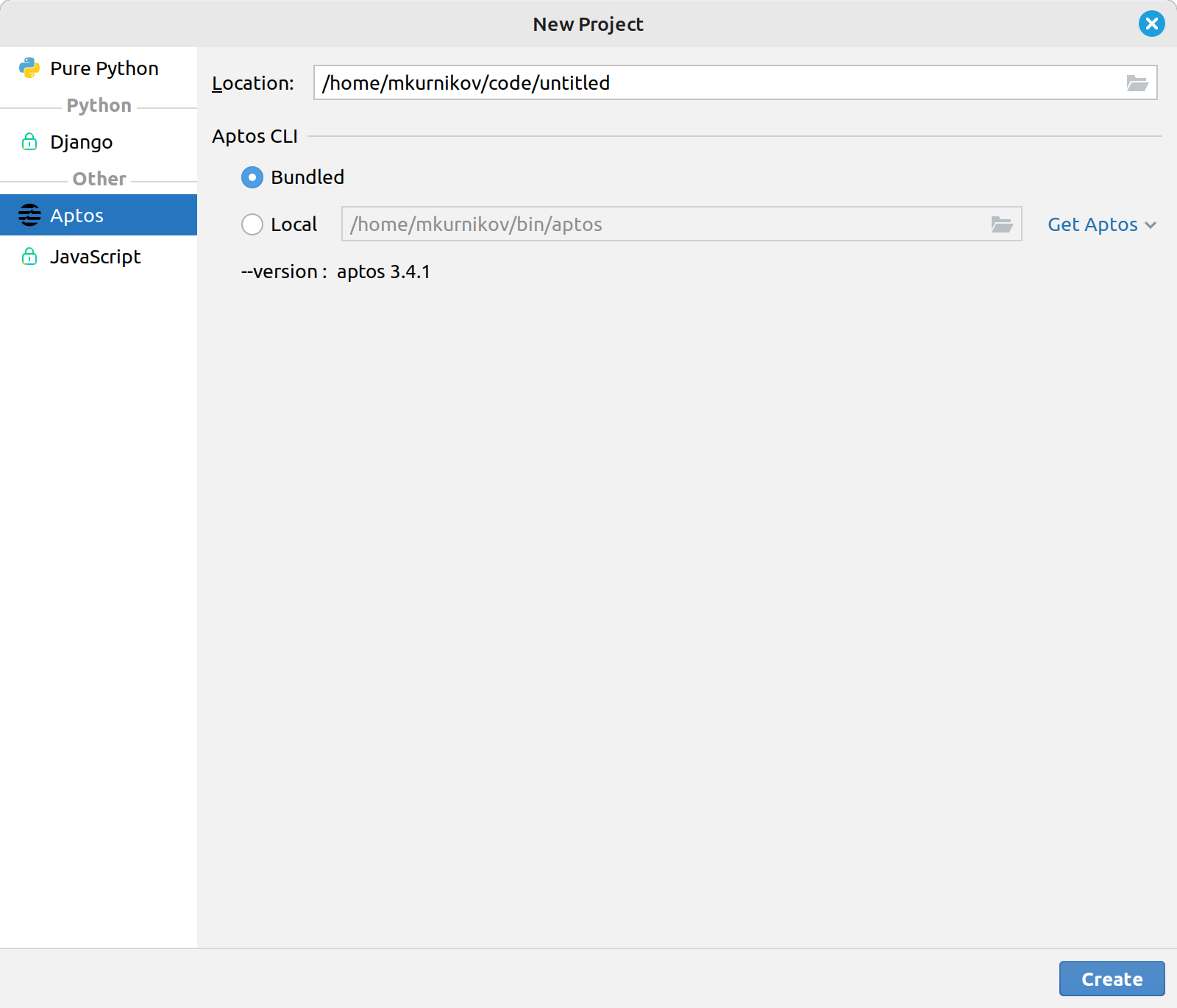Choose the Django project type
The height and width of the screenshot is (1008, 1177).
[x=99, y=142]
